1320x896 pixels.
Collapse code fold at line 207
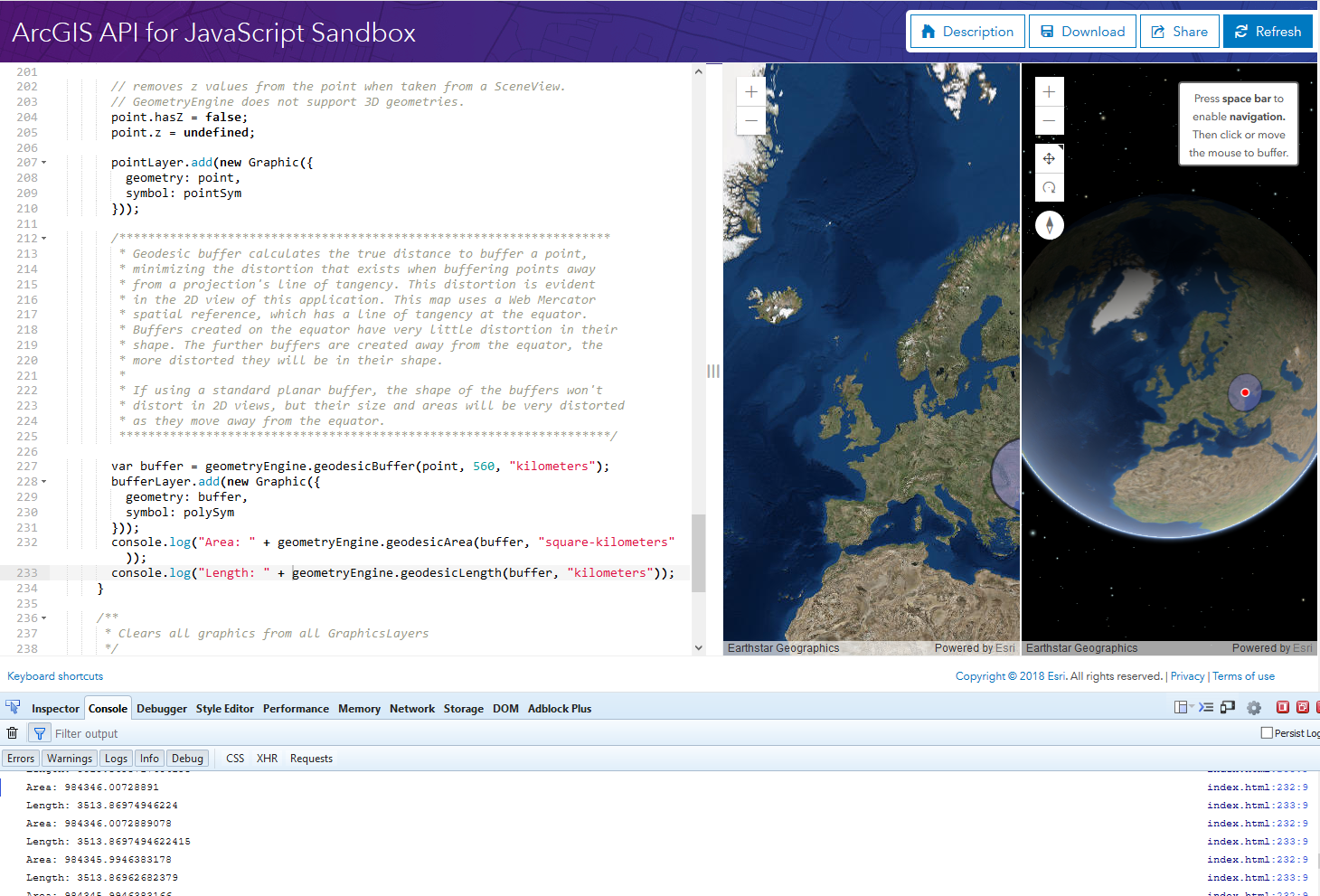pyautogui.click(x=43, y=163)
